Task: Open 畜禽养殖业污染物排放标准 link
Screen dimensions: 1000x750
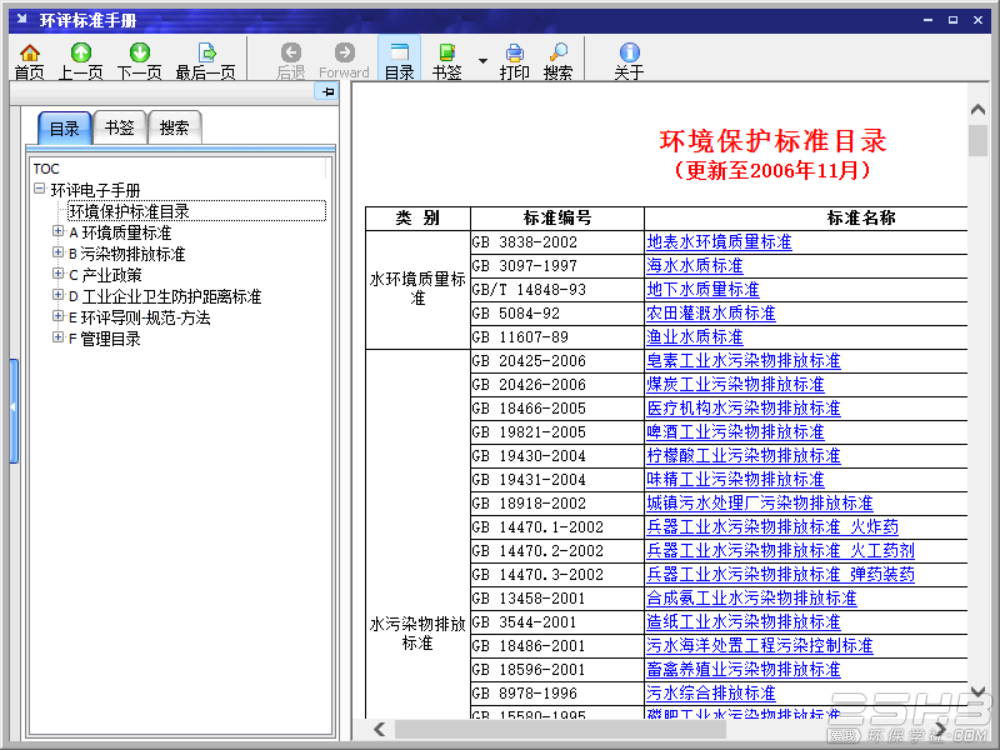Action: tap(744, 670)
